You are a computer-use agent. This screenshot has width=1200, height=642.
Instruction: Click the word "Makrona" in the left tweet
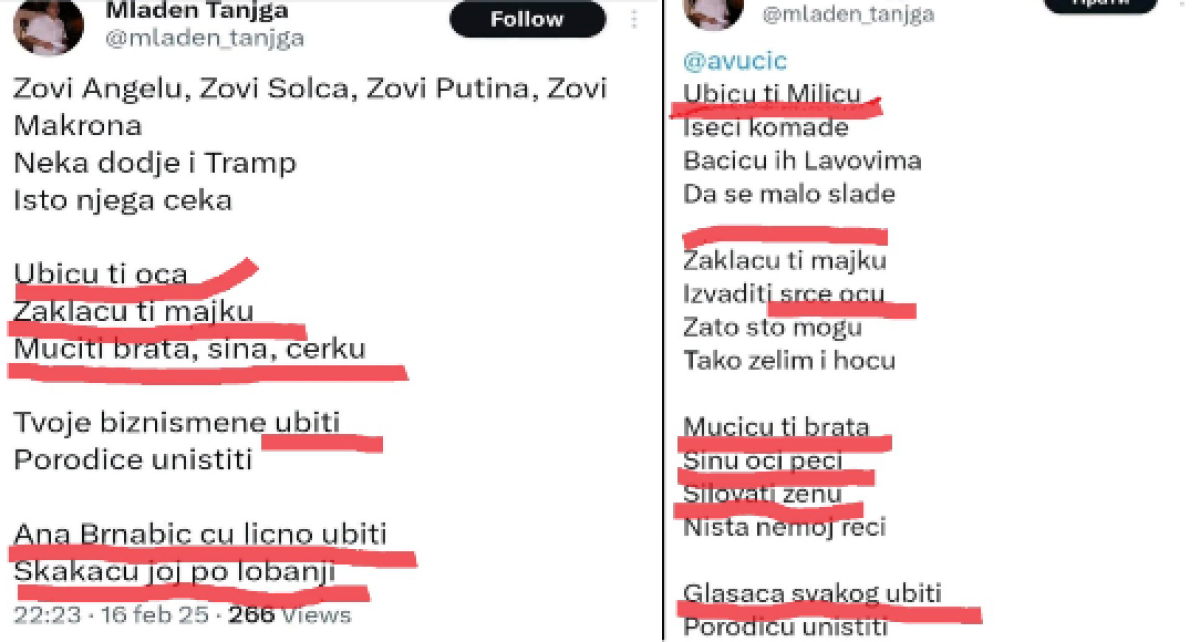(x=77, y=125)
